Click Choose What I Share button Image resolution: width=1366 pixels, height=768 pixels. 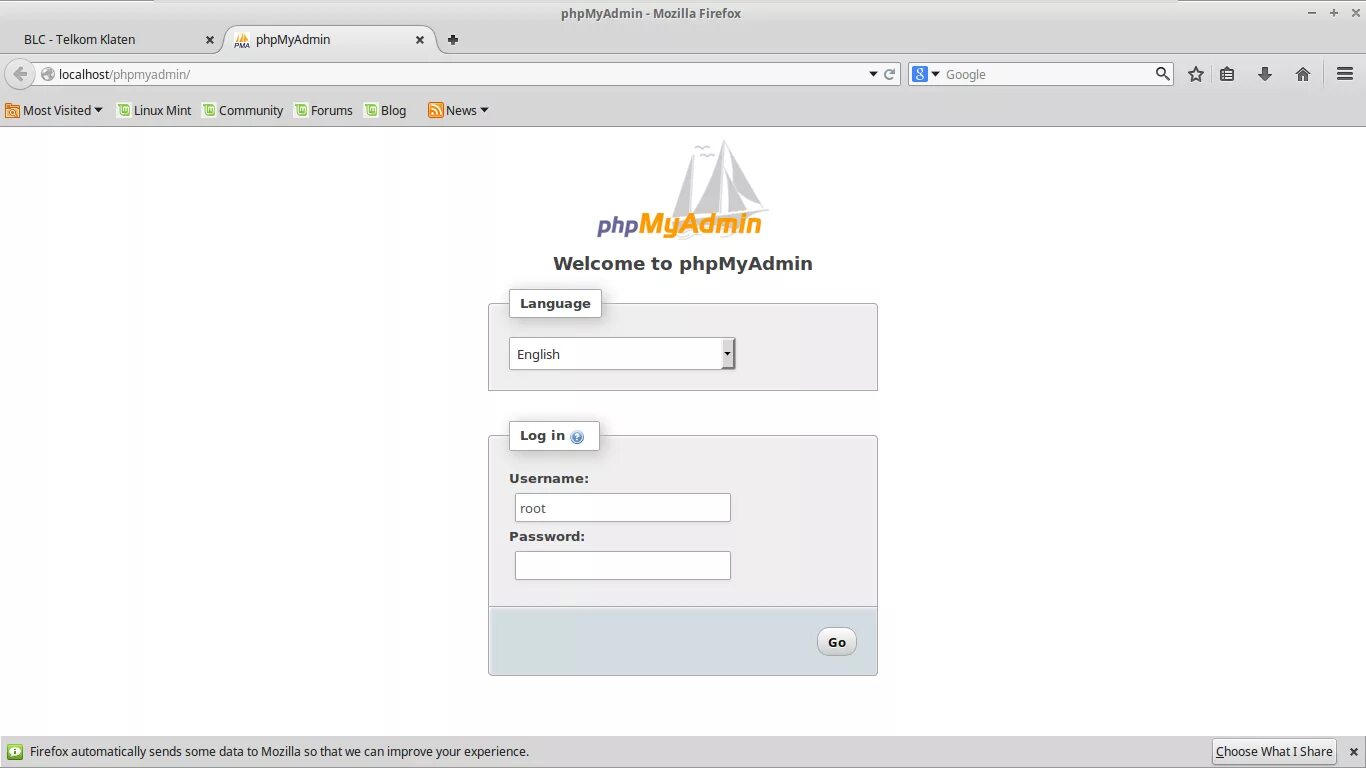click(x=1274, y=752)
